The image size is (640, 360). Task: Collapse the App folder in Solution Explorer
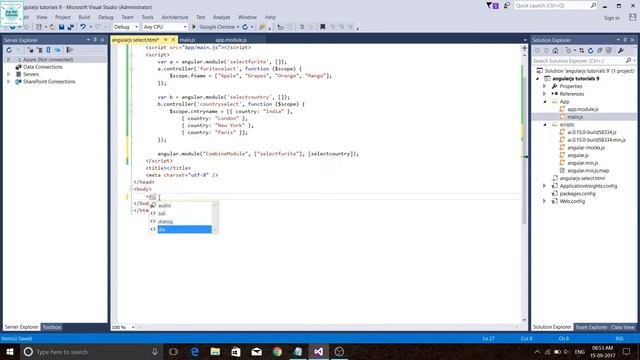[x=544, y=102]
